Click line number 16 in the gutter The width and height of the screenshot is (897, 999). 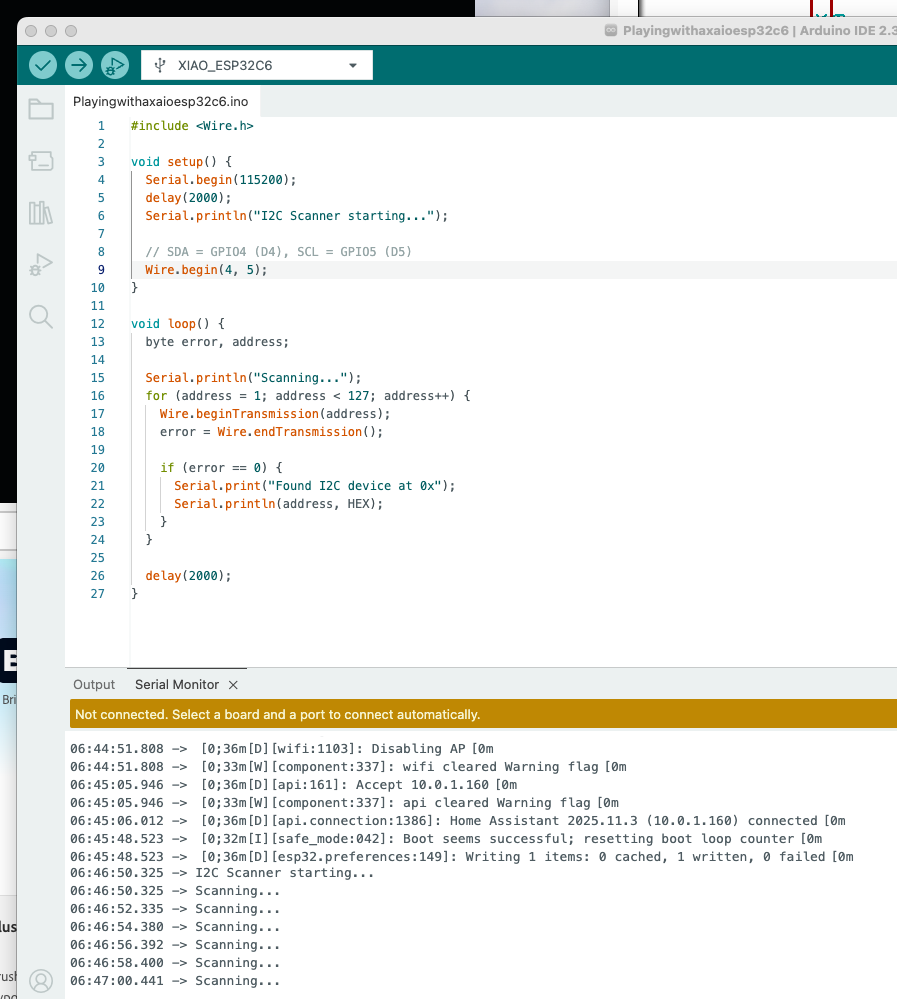point(98,396)
